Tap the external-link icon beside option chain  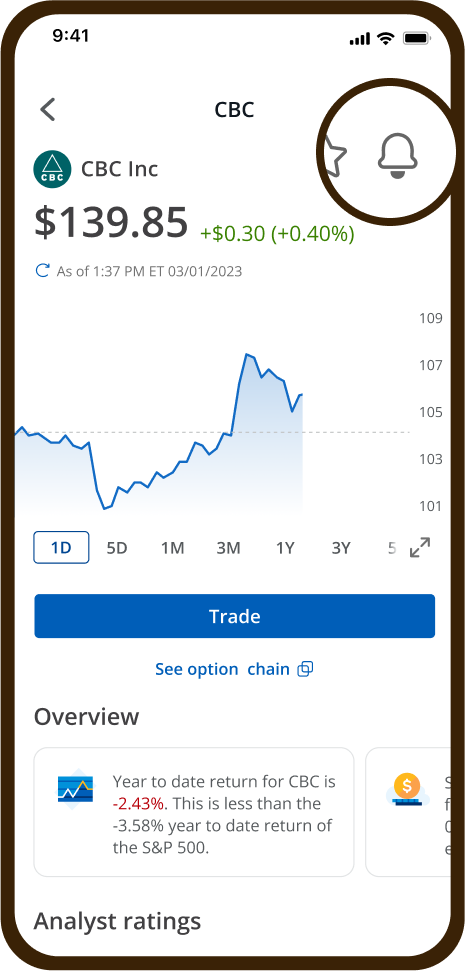click(x=305, y=669)
